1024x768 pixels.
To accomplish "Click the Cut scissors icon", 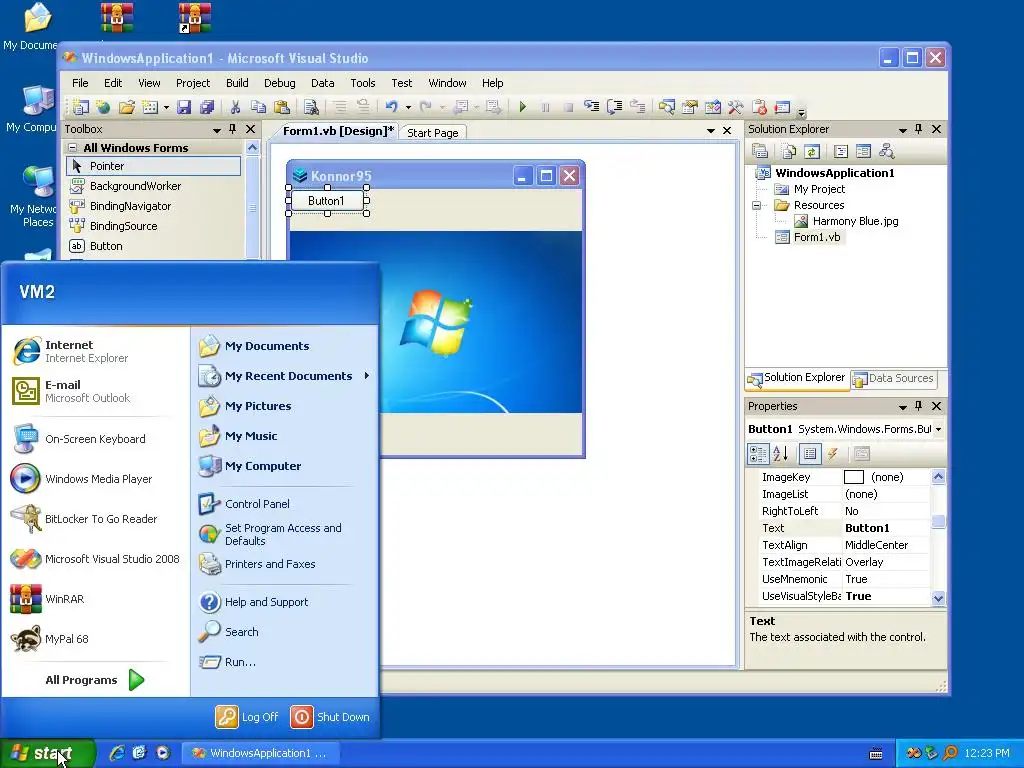I will (x=235, y=107).
